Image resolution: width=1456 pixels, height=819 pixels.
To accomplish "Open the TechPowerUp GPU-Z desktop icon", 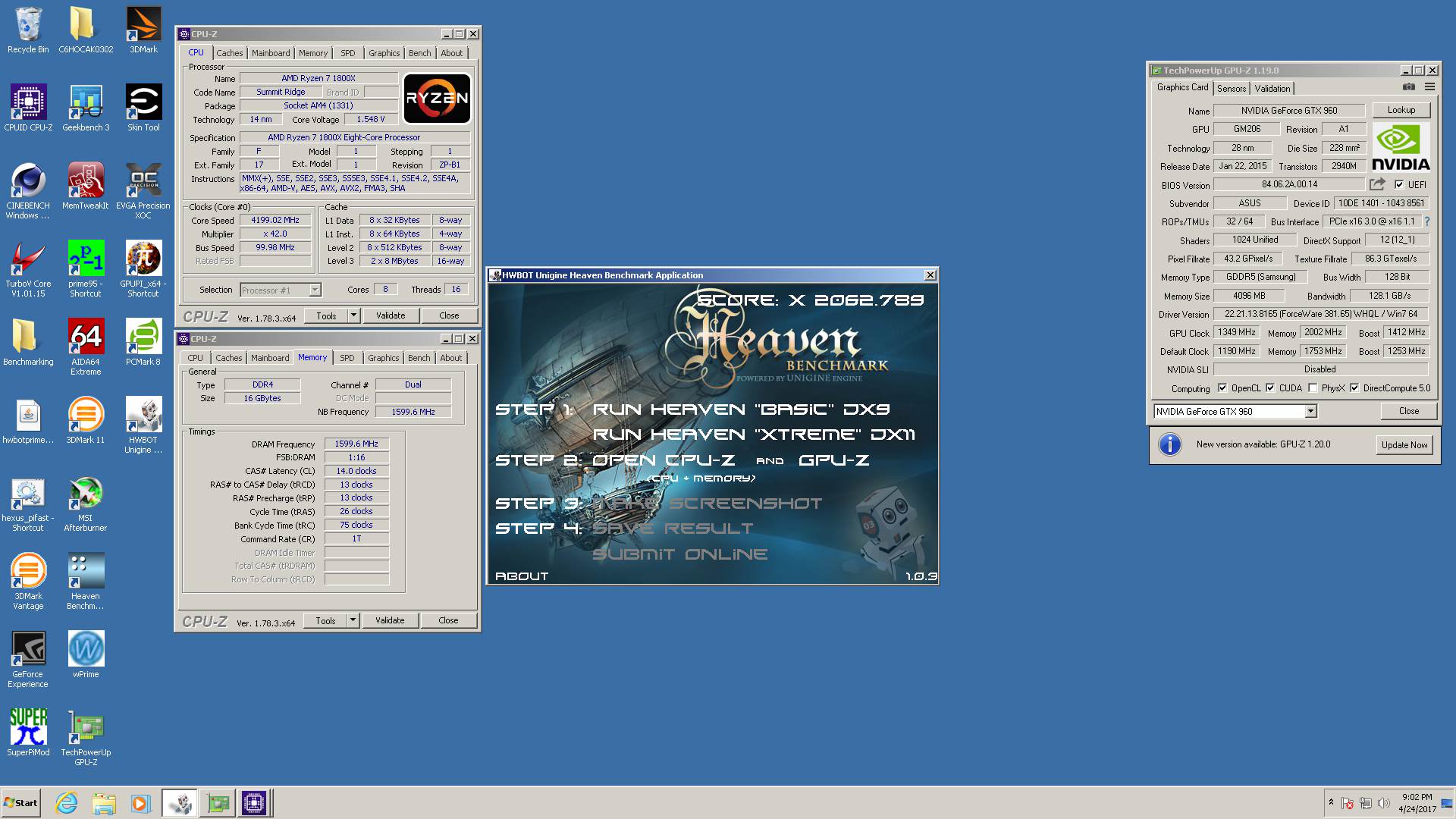I will click(86, 737).
